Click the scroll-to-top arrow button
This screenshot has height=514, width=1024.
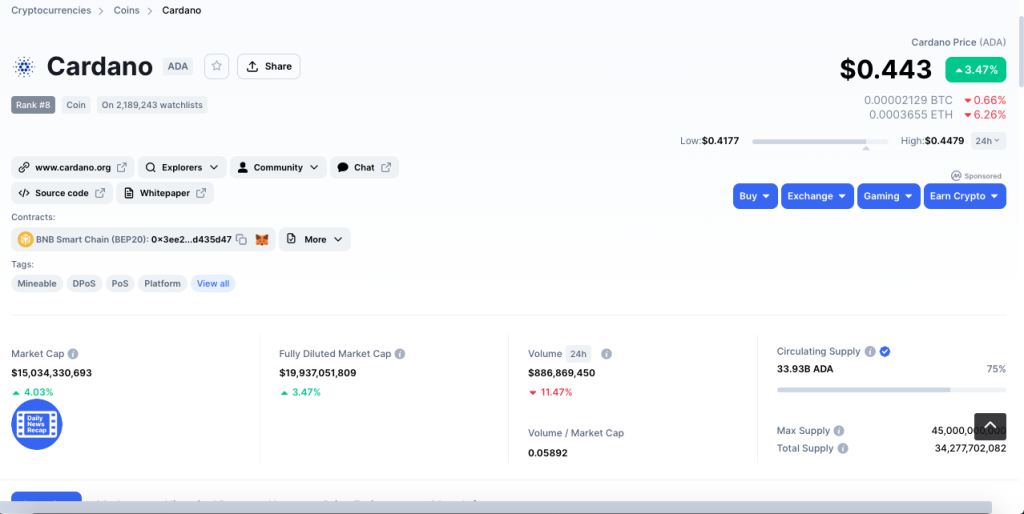(x=990, y=426)
